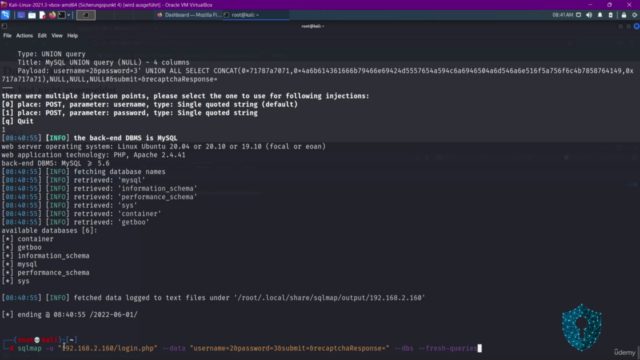Screen dimensions: 640x360
Task: Click 'web application technology: PHP, Apache 2.4.41'
Action: point(93,155)
